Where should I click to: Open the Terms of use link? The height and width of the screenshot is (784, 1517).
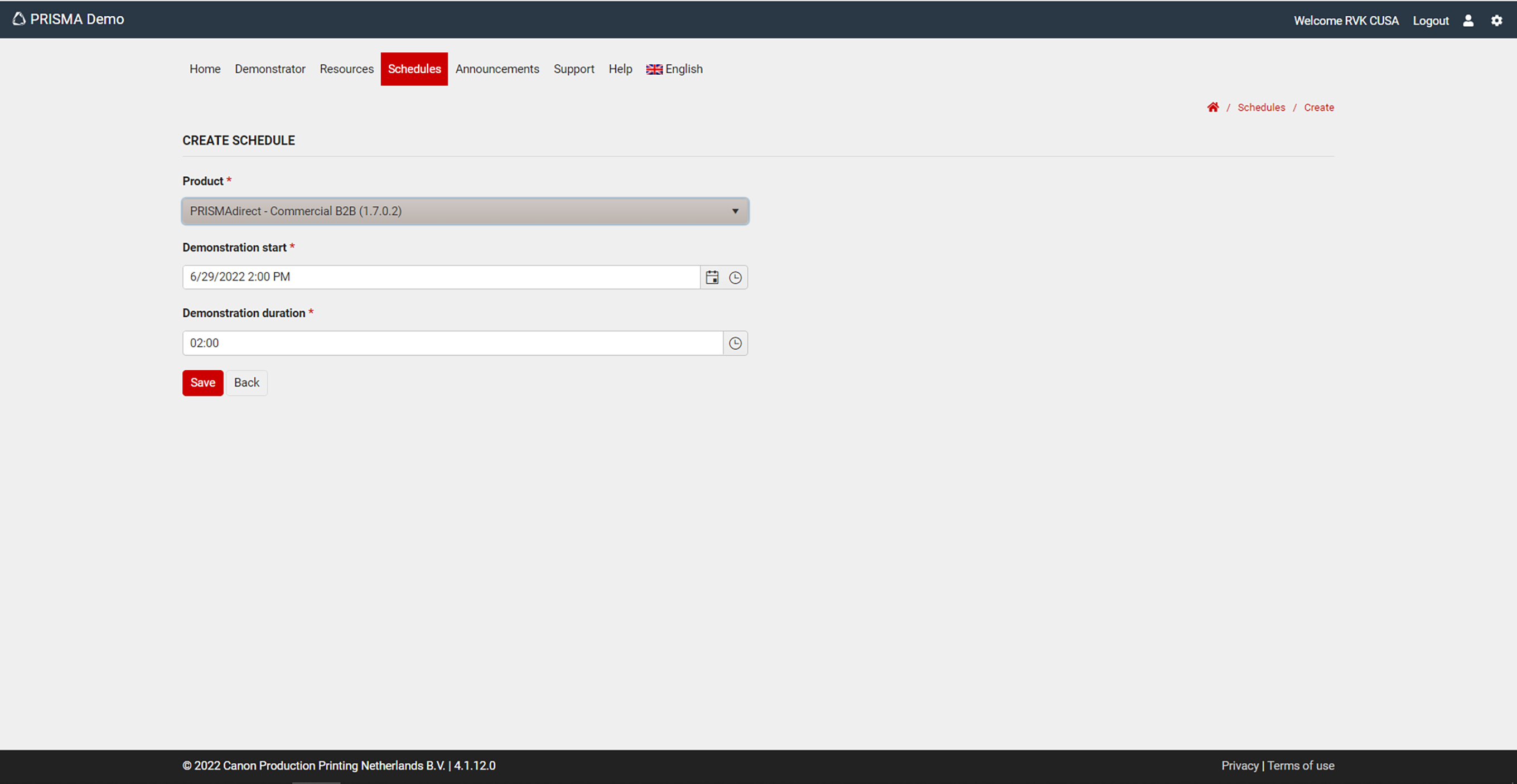coord(1300,766)
